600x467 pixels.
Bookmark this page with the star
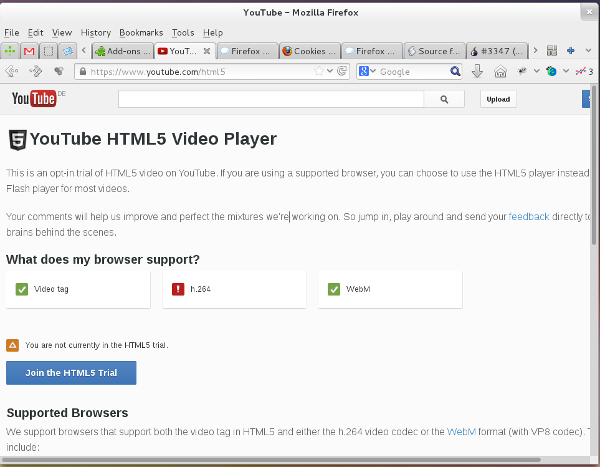click(x=318, y=71)
